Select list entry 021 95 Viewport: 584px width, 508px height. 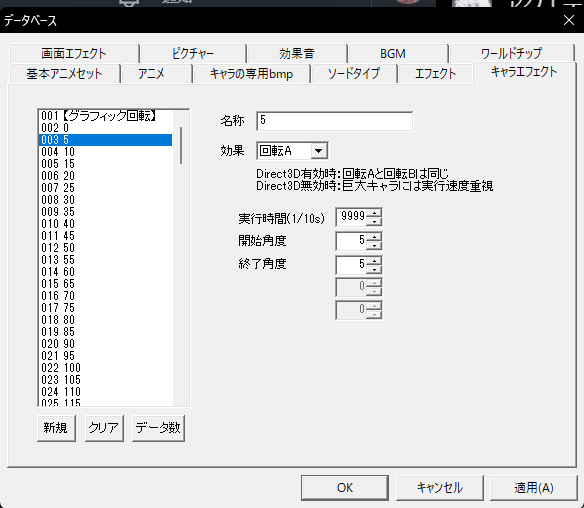(x=105, y=356)
